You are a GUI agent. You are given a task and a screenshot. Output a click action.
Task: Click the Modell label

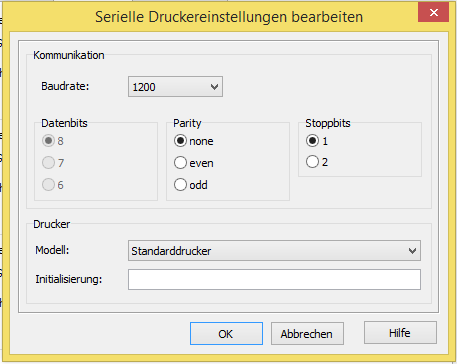tap(52, 250)
